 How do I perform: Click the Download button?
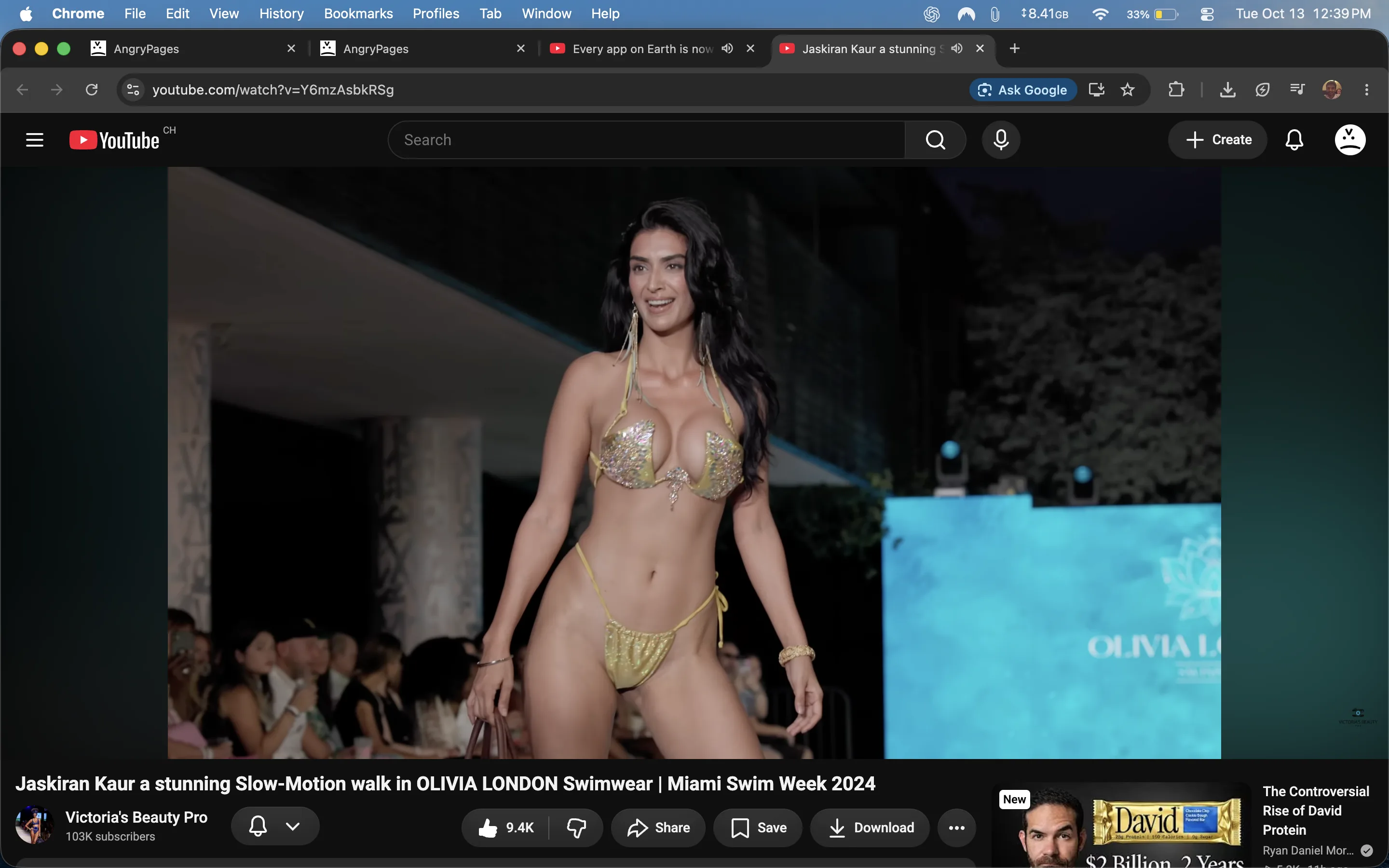tap(870, 827)
